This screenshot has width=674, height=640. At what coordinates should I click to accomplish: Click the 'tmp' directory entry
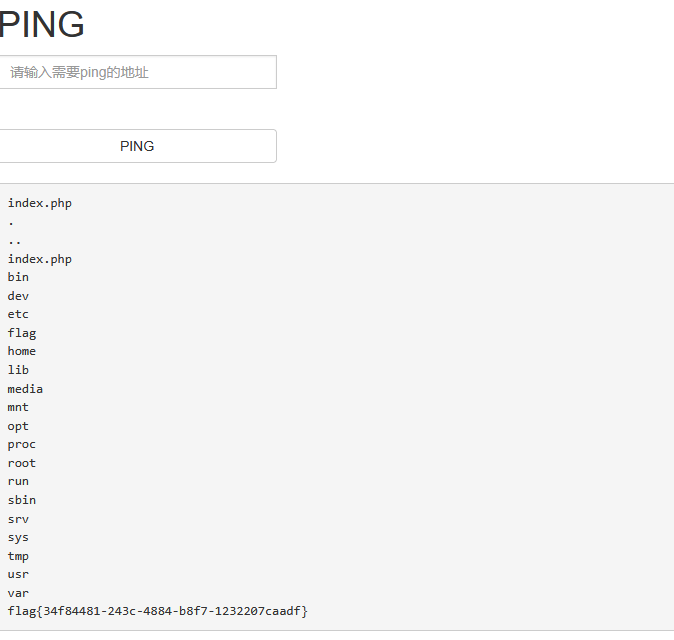coord(19,556)
